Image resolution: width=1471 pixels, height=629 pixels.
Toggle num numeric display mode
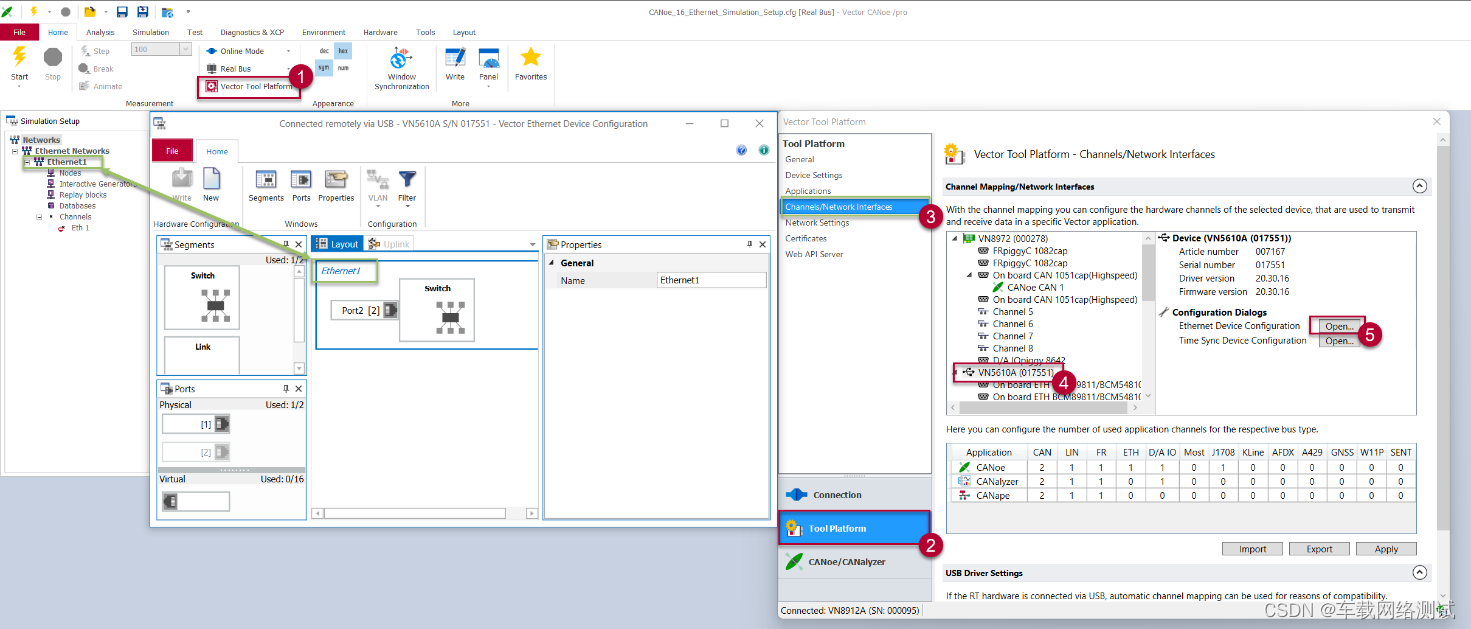343,67
